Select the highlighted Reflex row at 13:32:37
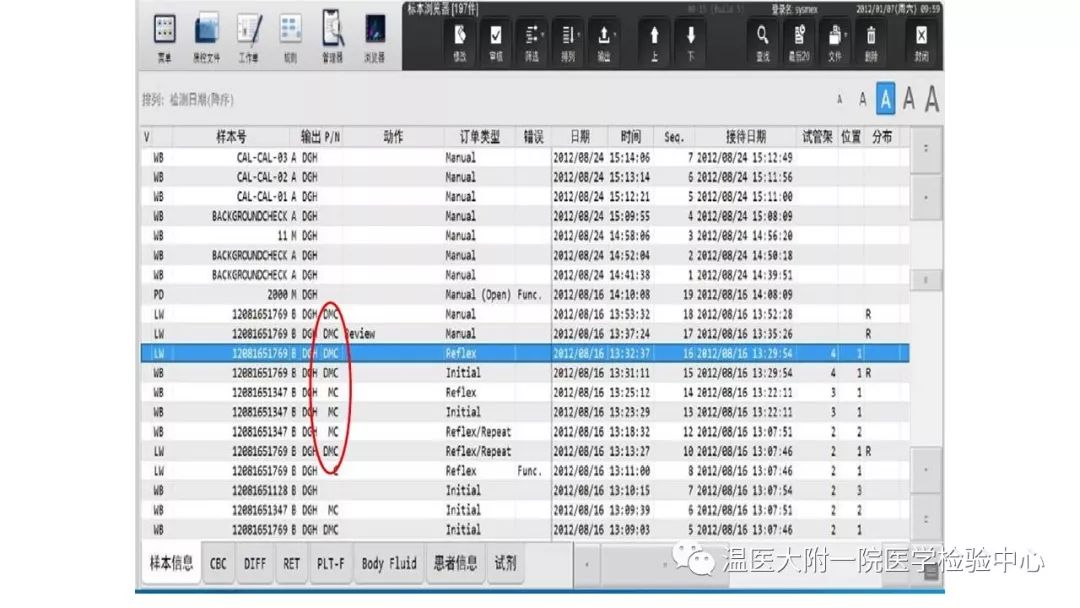The height and width of the screenshot is (608, 1080). 525,353
